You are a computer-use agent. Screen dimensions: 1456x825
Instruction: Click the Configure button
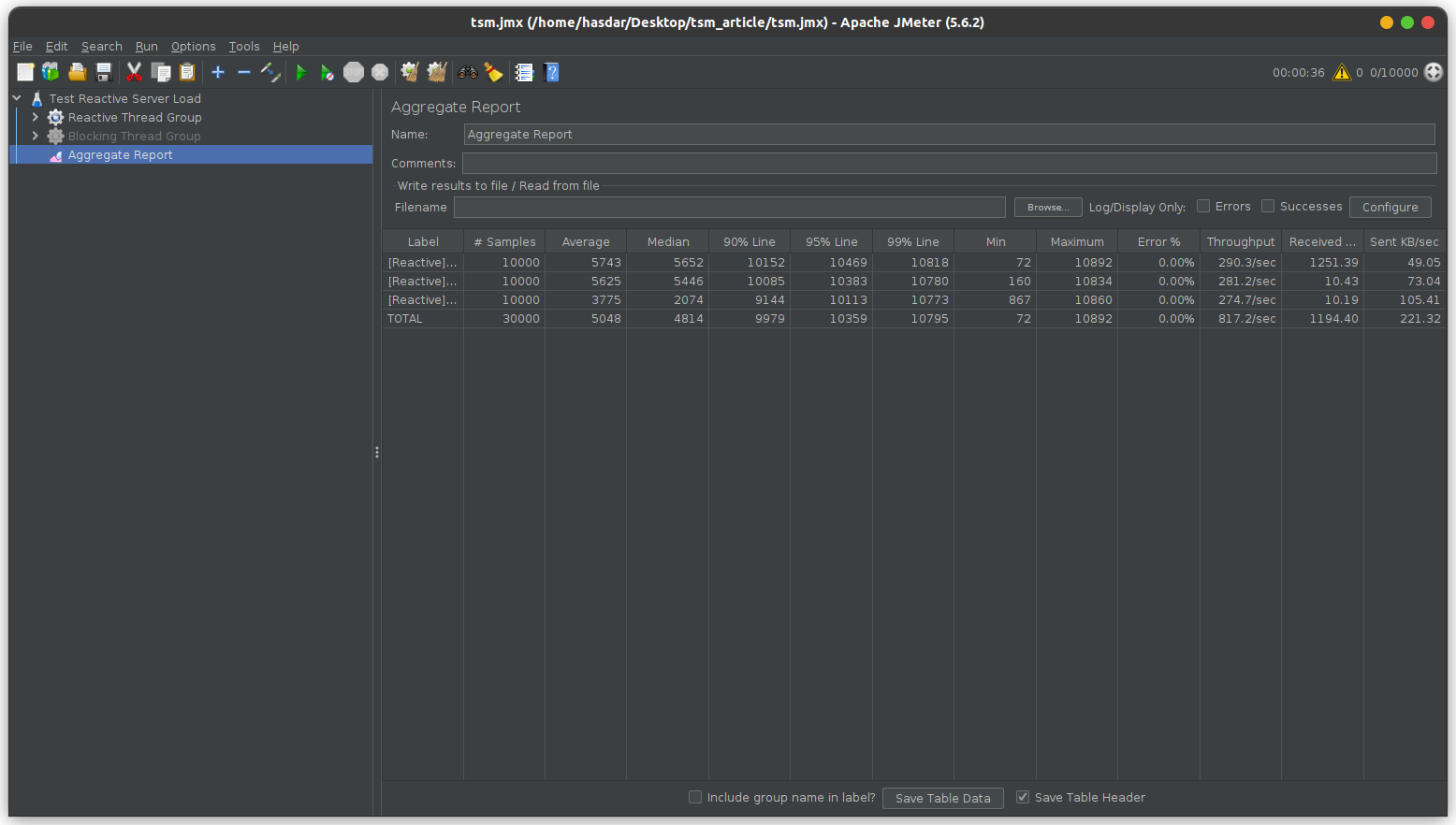coord(1390,207)
